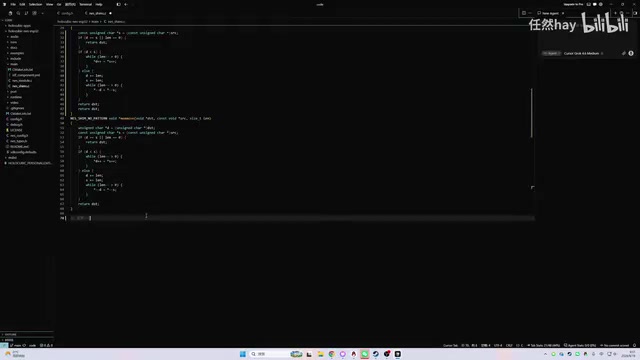Open File Explorer from the taskbar

(320, 354)
